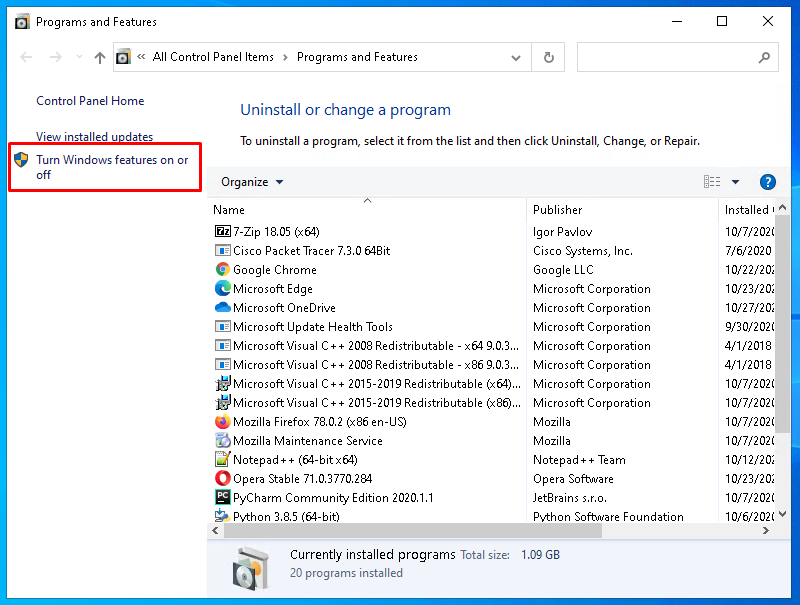Click Microsoft OneDrive program name
This screenshot has width=800, height=605.
[284, 308]
